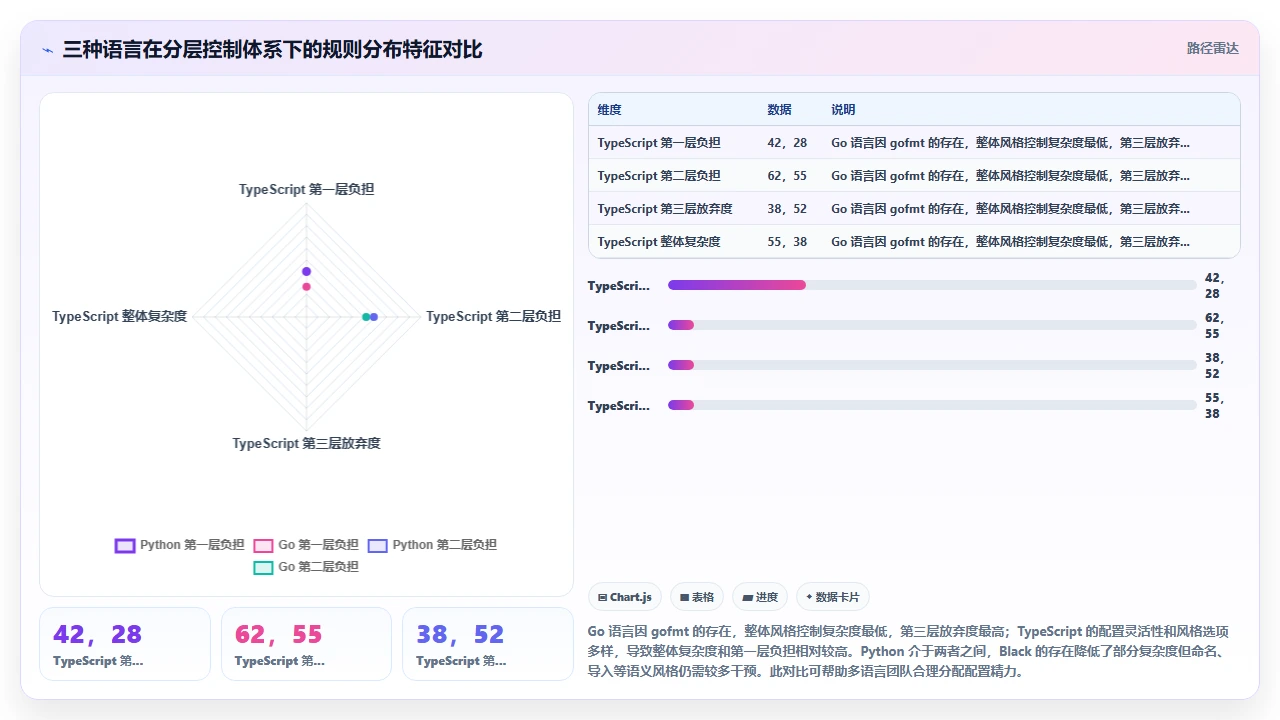
Task: Click the teal legend swatch for Go 第二层负担
Action: tap(263, 567)
